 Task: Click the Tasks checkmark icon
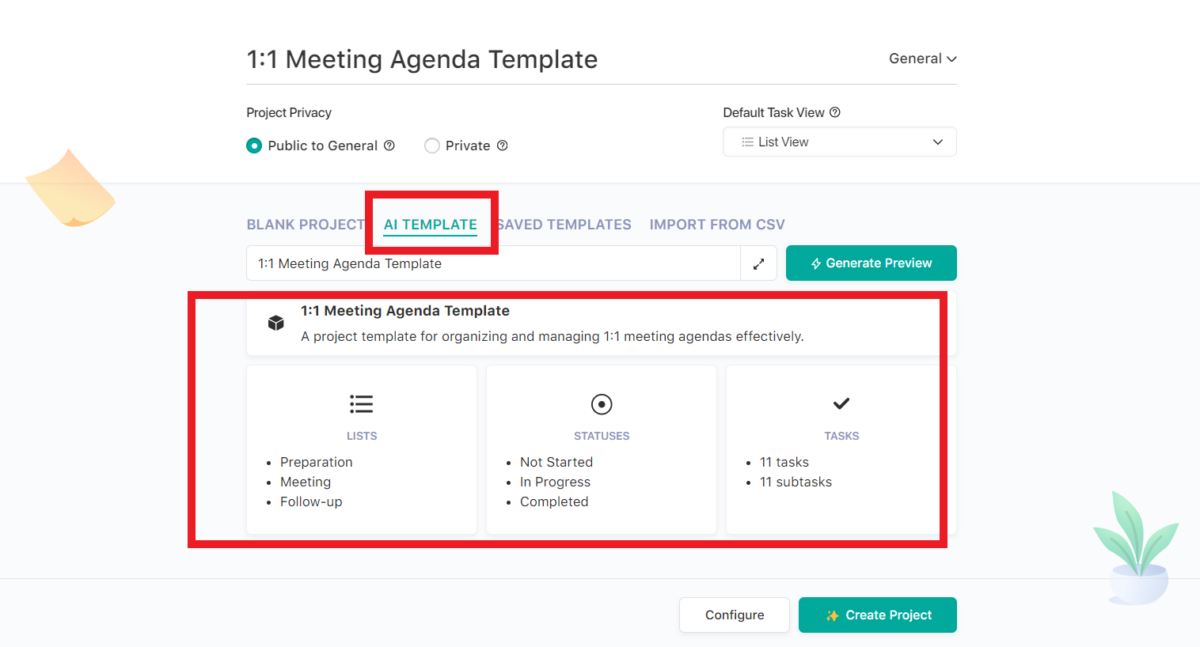point(841,403)
